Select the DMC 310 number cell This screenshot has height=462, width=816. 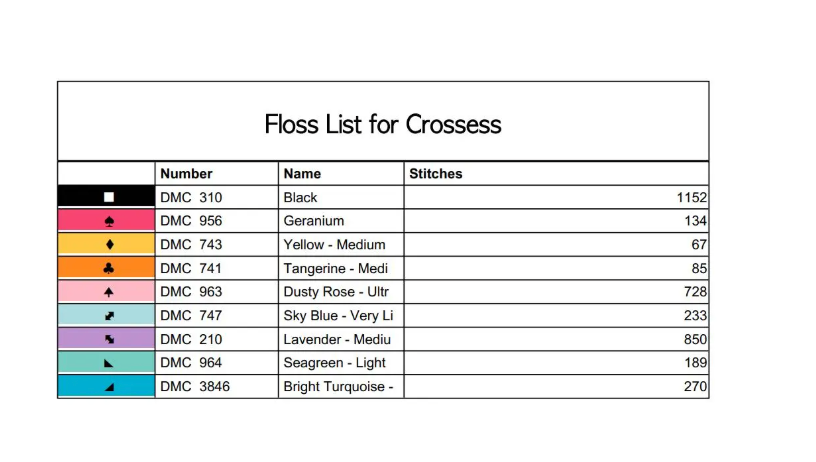click(191, 198)
